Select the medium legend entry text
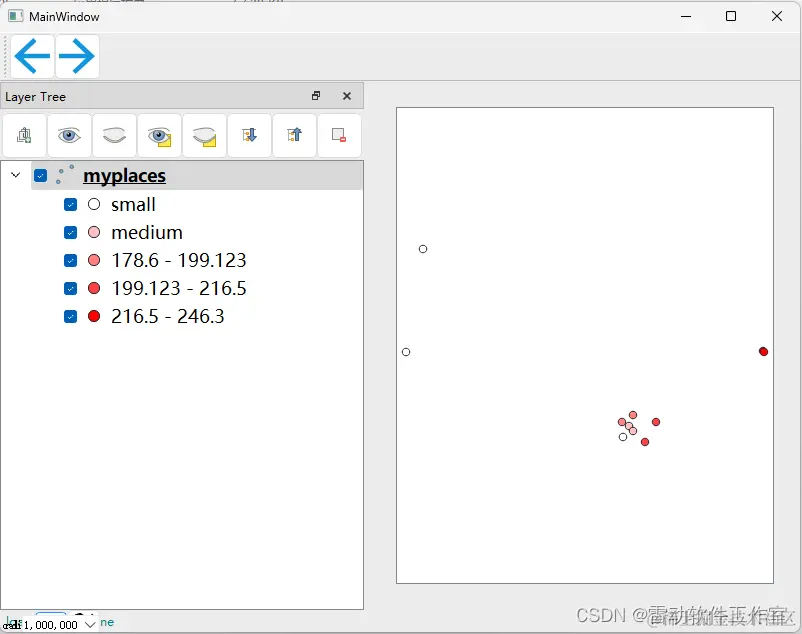The image size is (802, 634). (x=147, y=233)
